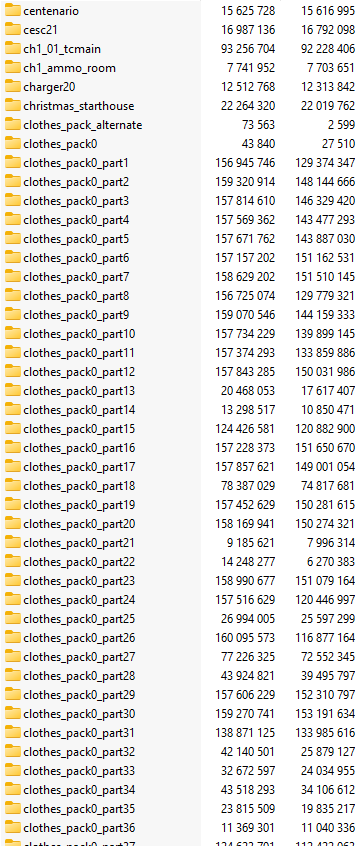Viewport: 360px width, 847px height.
Task: Select the clothes_pack0_part10 row
Action: (180, 334)
